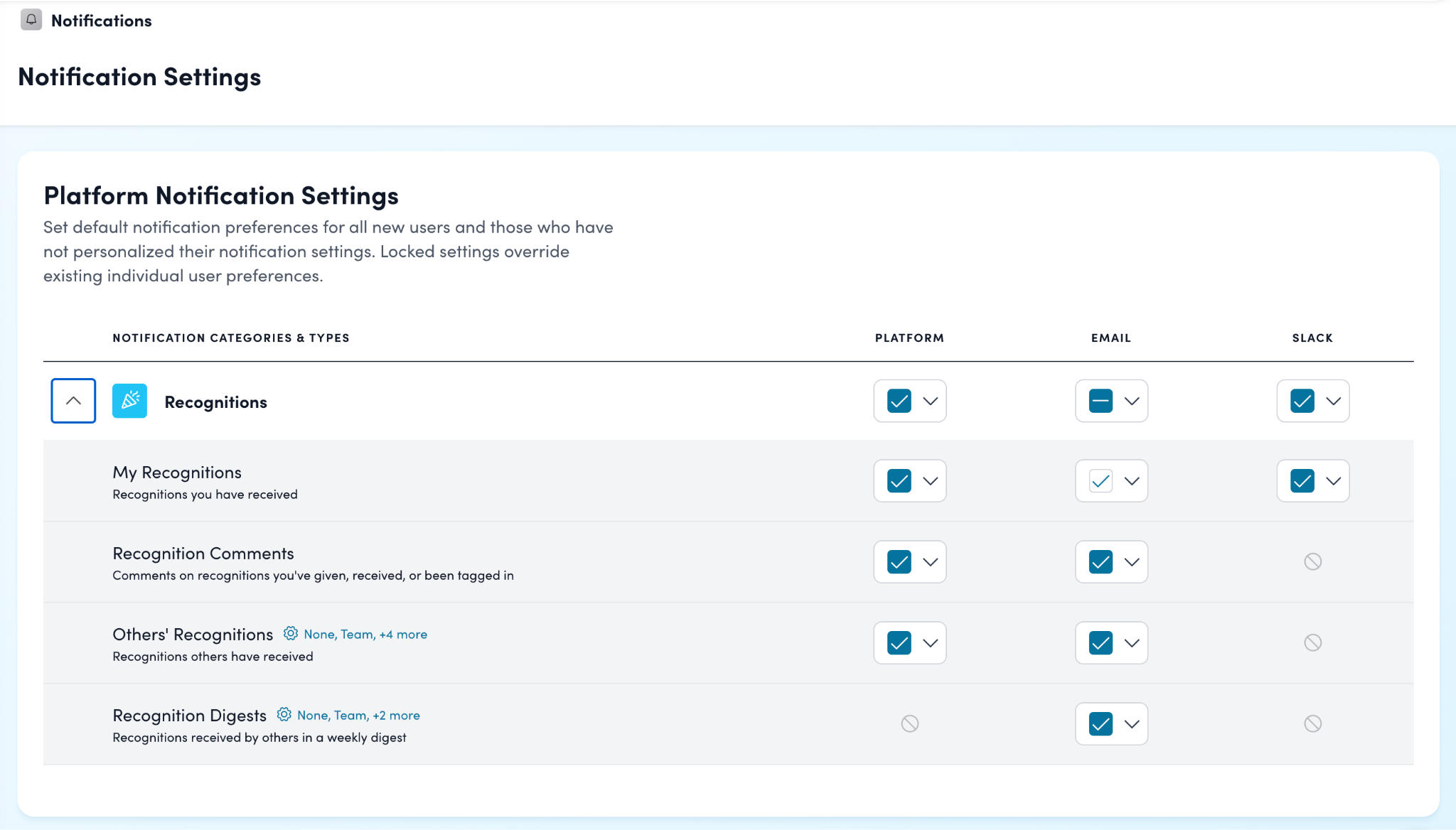1456x830 pixels.
Task: Click the gear icon beside Recognition Digests
Action: coord(284,714)
